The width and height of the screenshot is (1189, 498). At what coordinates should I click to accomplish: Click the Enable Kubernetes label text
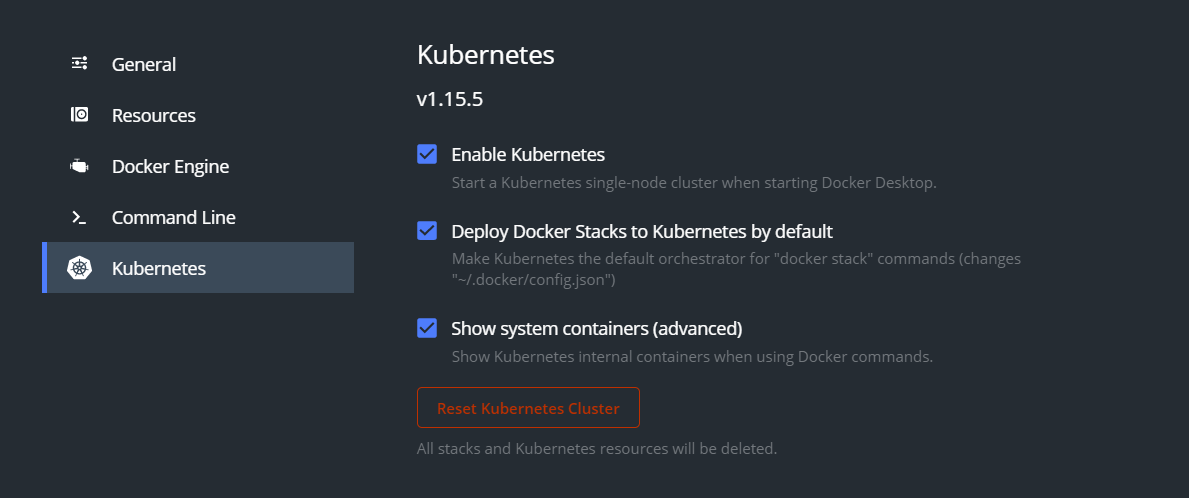point(528,155)
